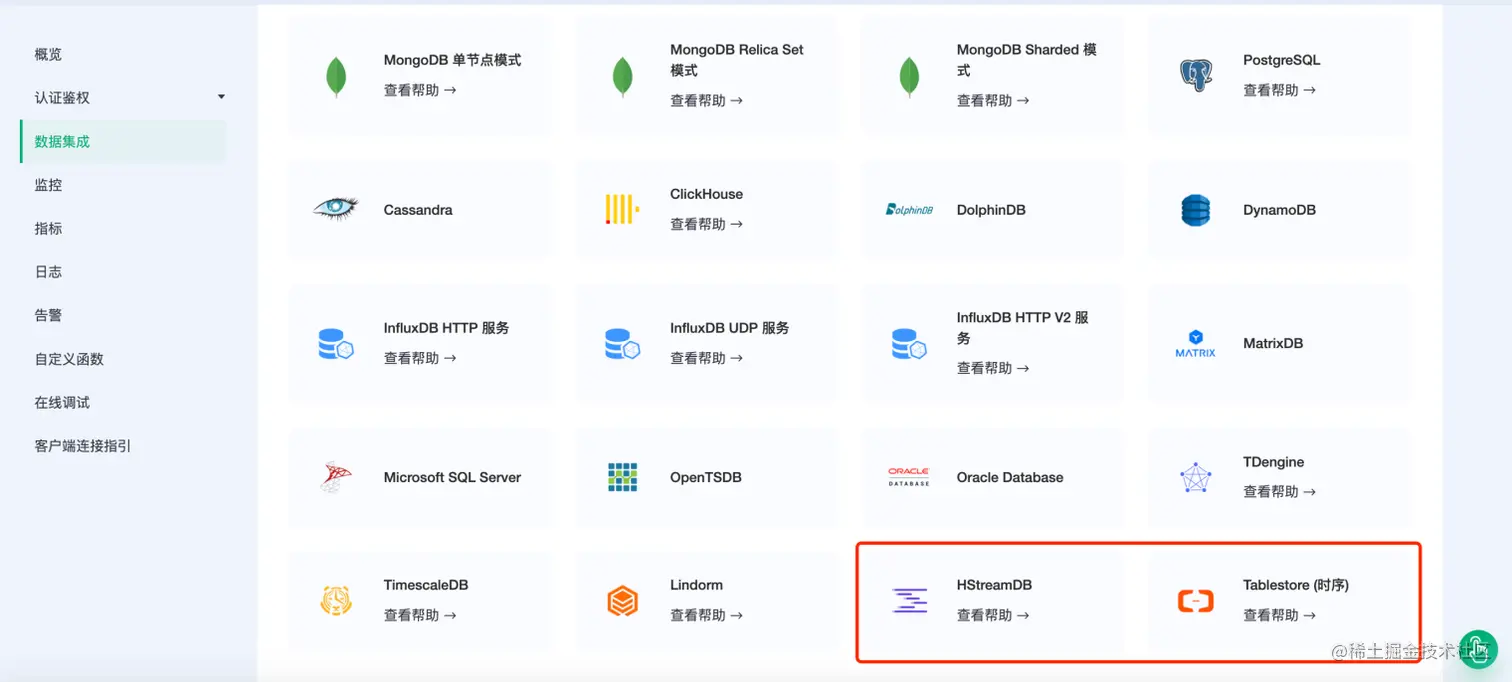
Task: Open 查看帮助 link under Tablestore (时序)
Action: pos(1279,615)
